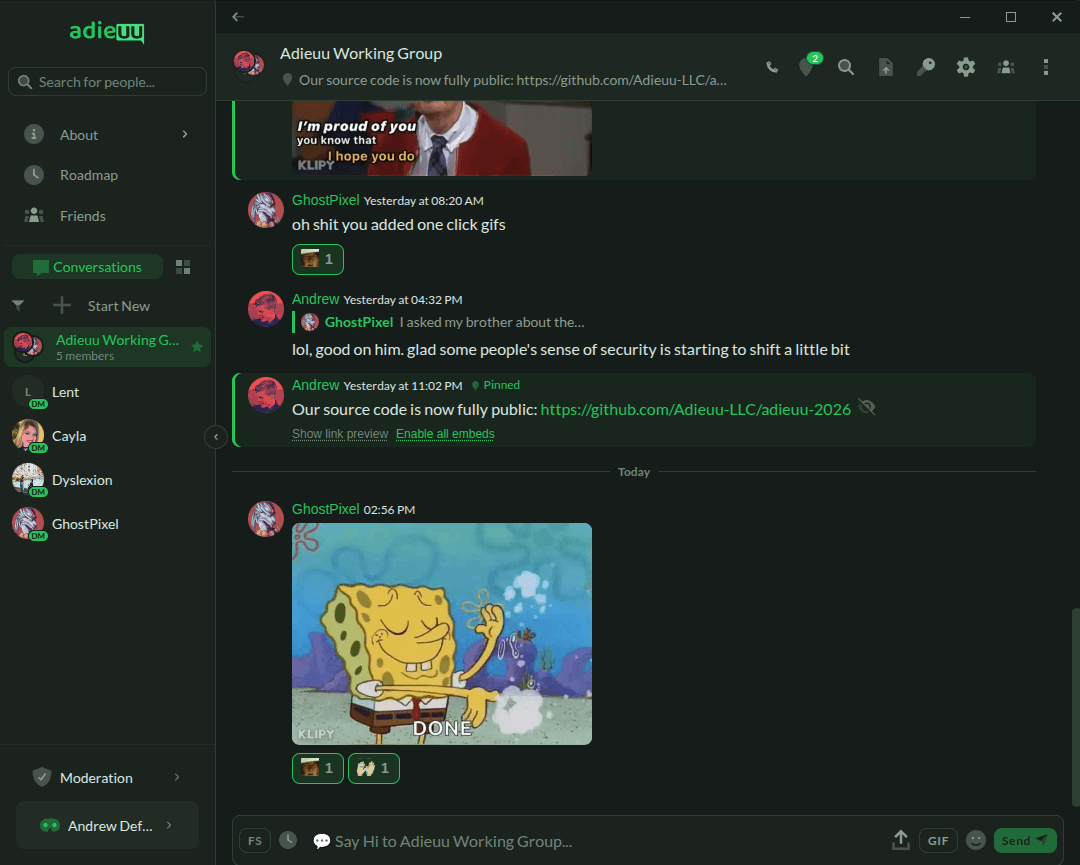Open the Friends page
The width and height of the screenshot is (1080, 865).
pyautogui.click(x=83, y=216)
